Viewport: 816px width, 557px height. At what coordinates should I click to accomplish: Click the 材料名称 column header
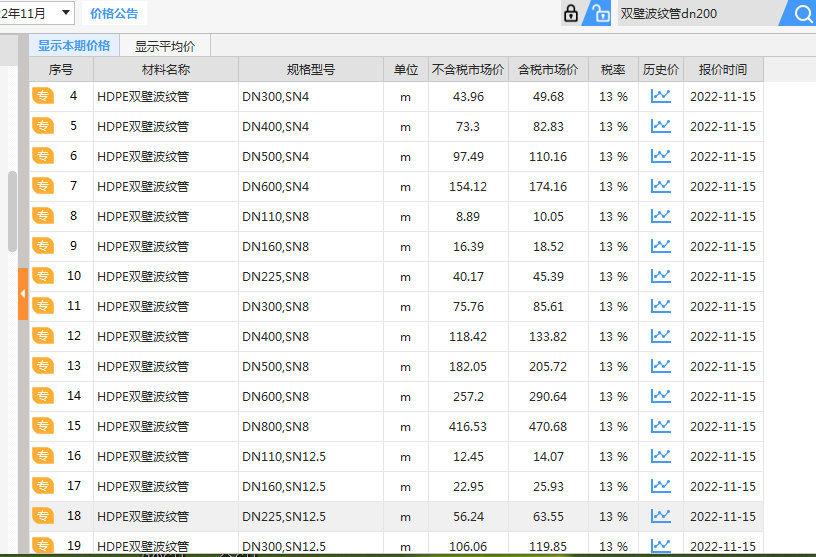click(166, 70)
